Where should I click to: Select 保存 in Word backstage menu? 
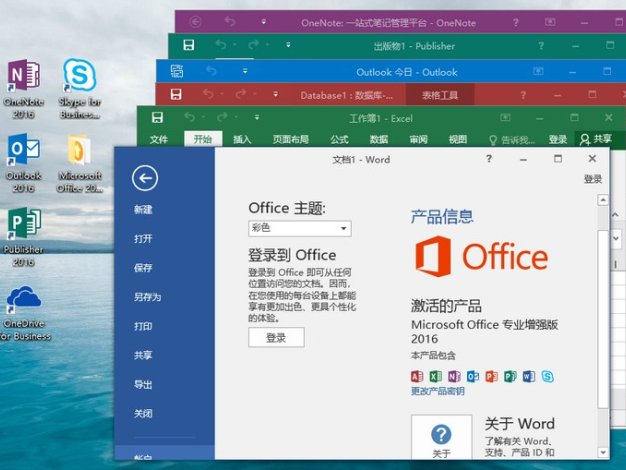[143, 268]
